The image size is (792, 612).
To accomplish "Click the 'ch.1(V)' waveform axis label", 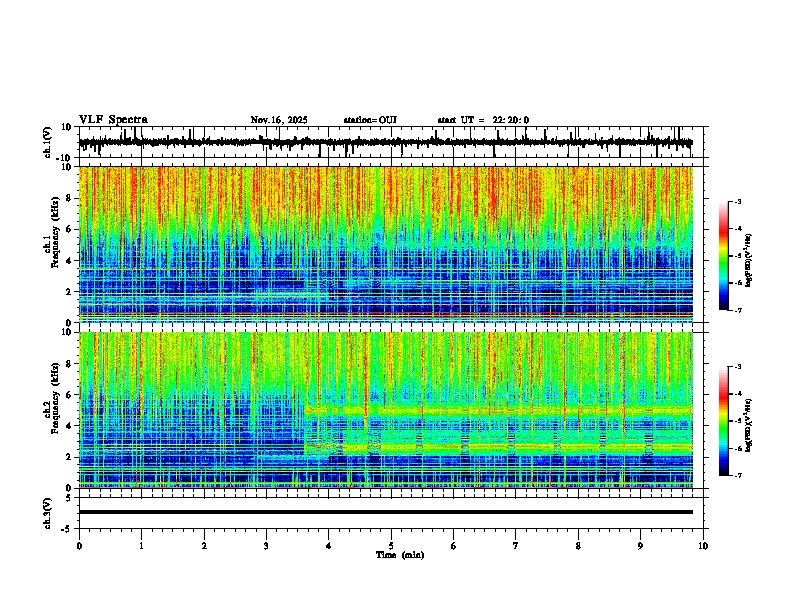I will (x=48, y=142).
